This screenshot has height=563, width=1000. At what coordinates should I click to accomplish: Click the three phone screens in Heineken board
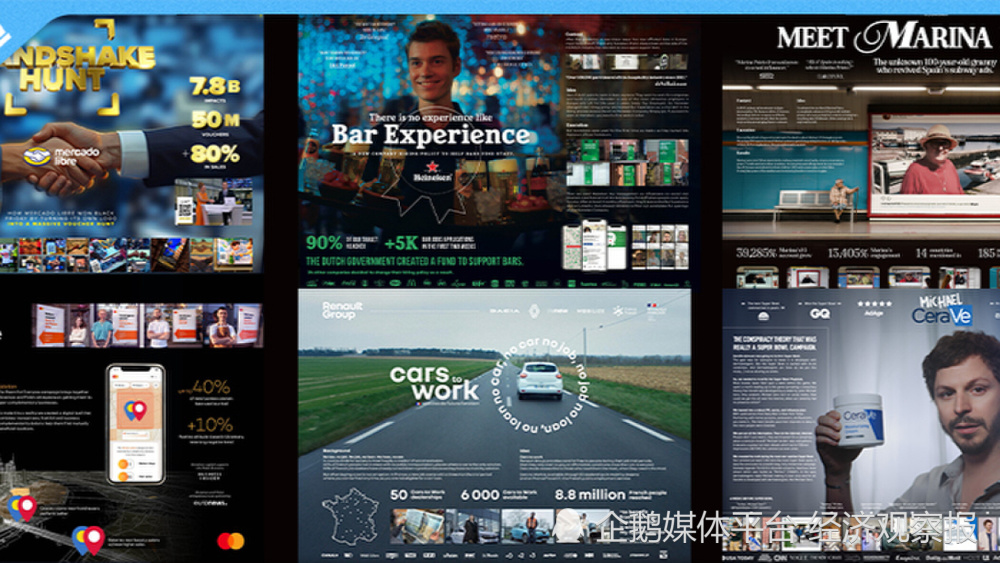(x=594, y=245)
